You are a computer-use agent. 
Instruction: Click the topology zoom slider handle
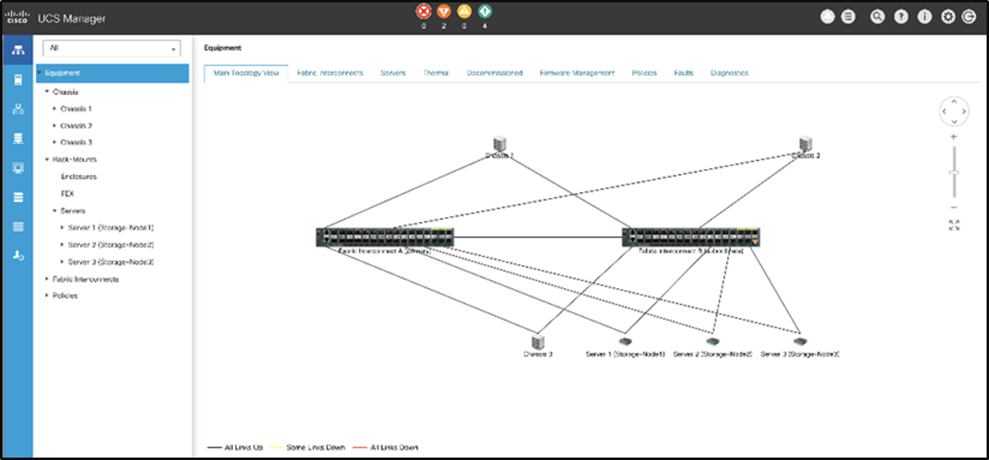point(954,172)
